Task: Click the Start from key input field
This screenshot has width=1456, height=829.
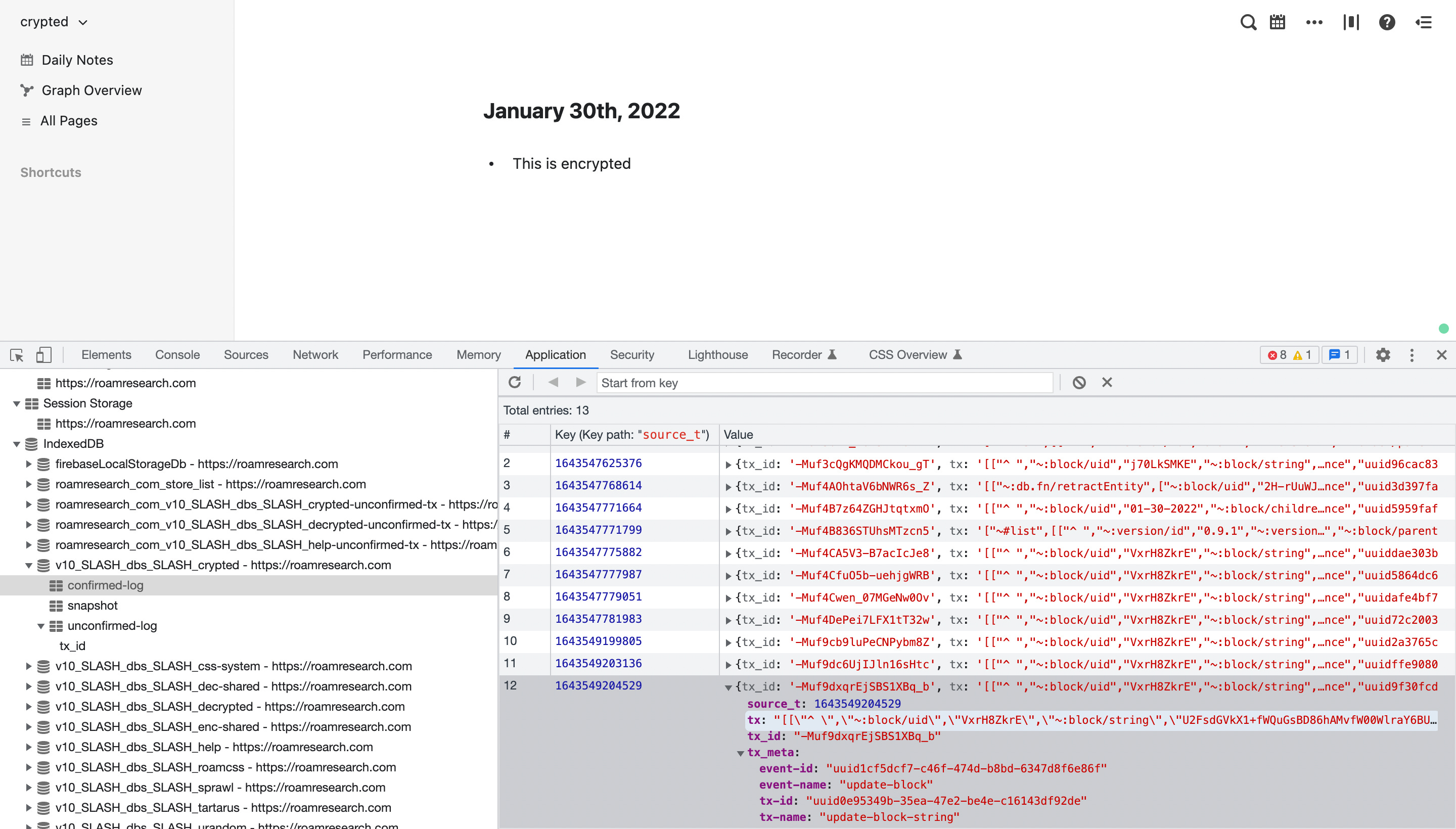Action: pyautogui.click(x=825, y=383)
